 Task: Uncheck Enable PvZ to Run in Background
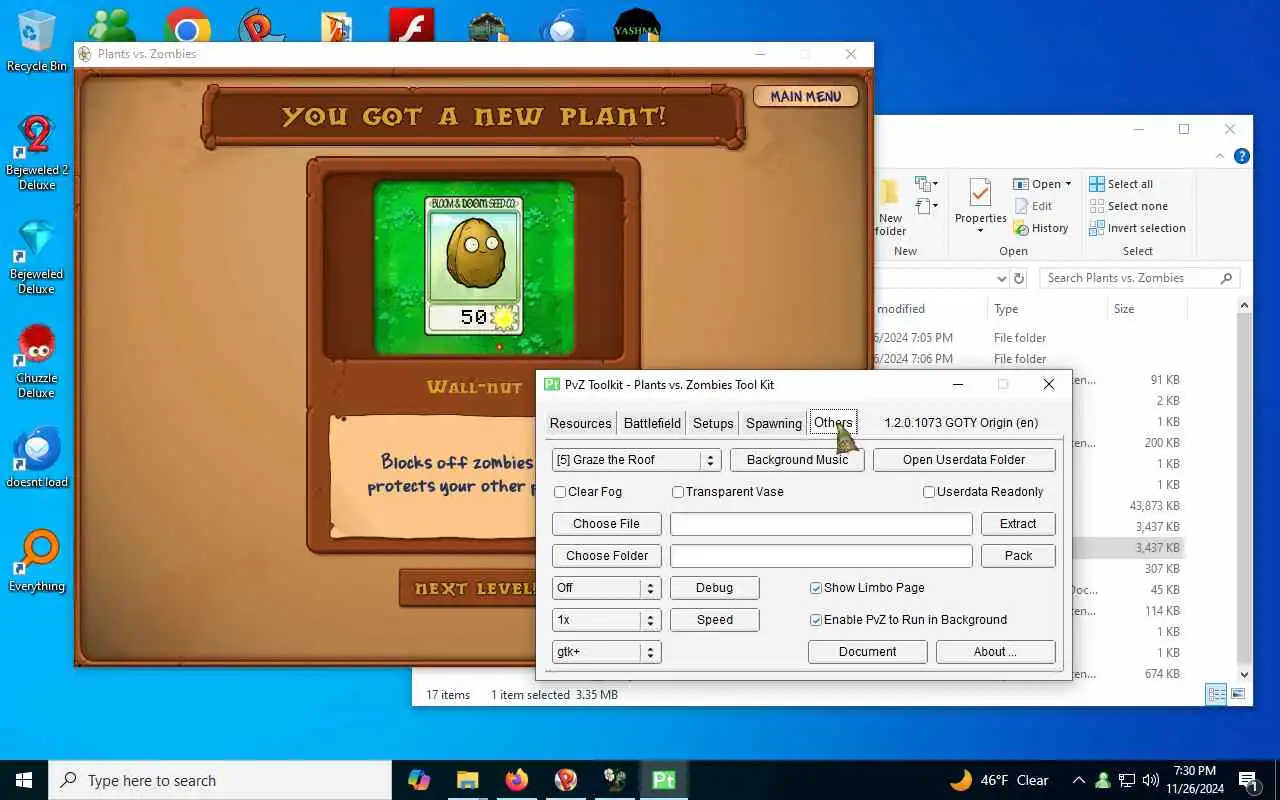pos(816,620)
